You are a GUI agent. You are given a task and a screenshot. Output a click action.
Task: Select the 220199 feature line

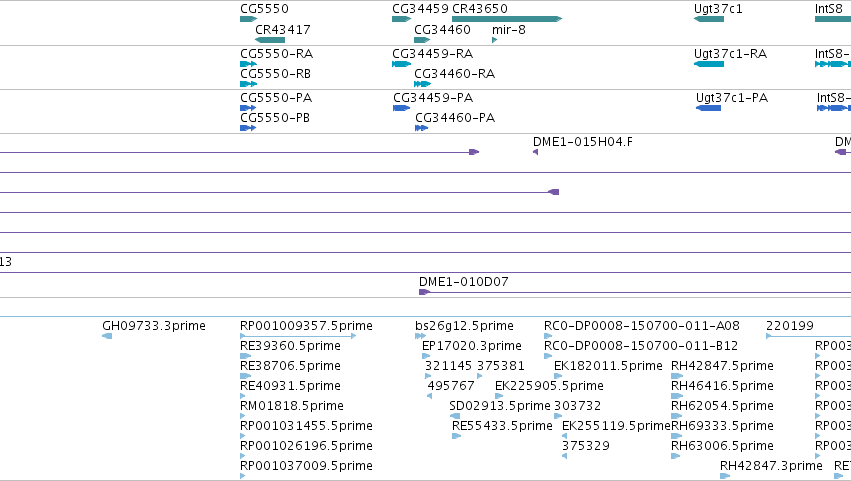coord(808,336)
